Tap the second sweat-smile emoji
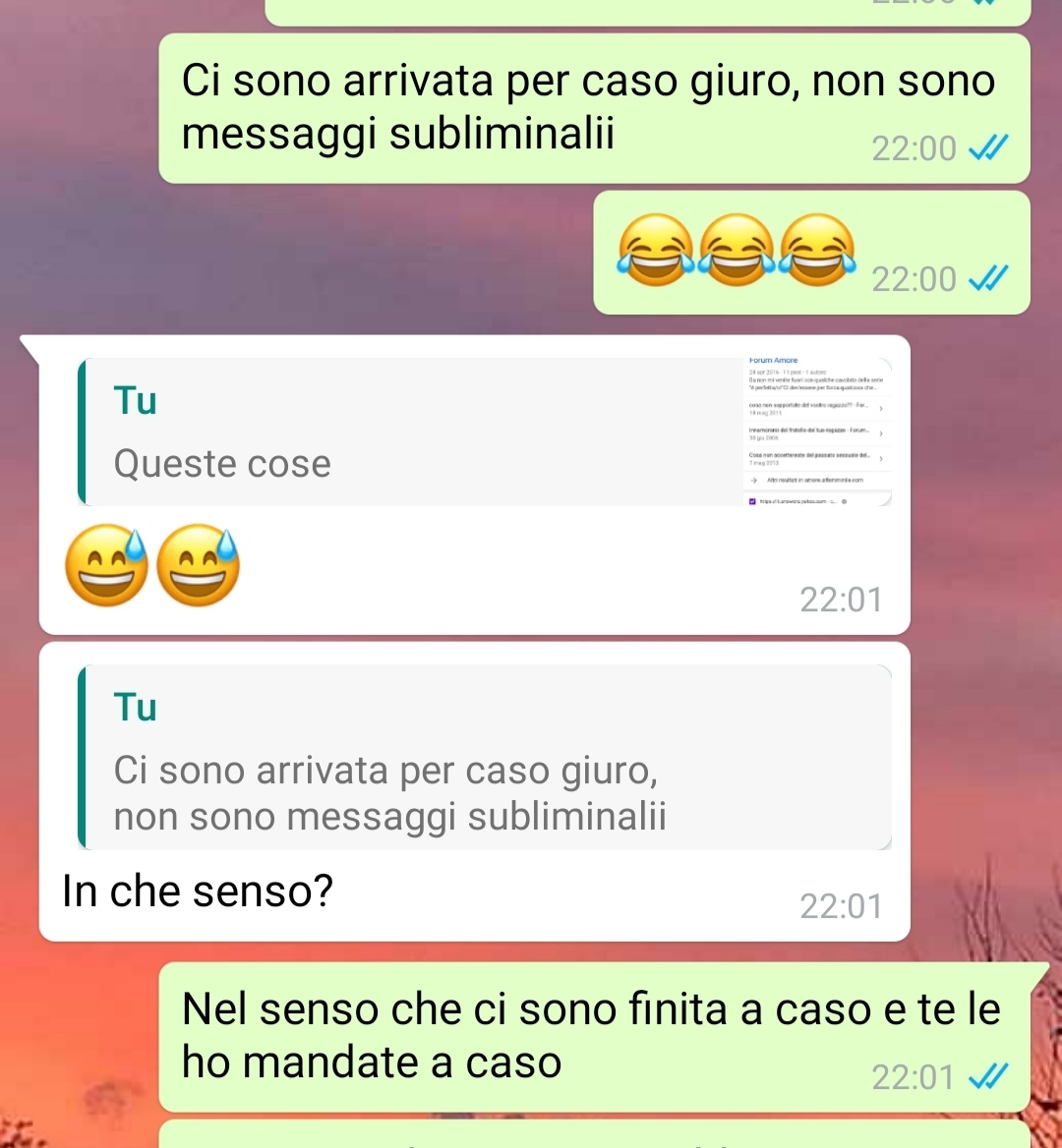Screen dimensions: 1062x1148 [x=199, y=564]
